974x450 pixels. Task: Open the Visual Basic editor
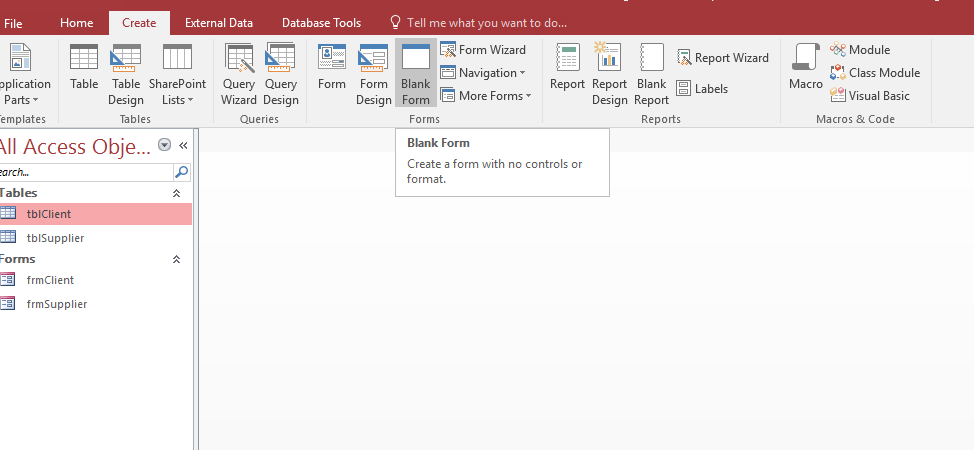click(x=870, y=96)
